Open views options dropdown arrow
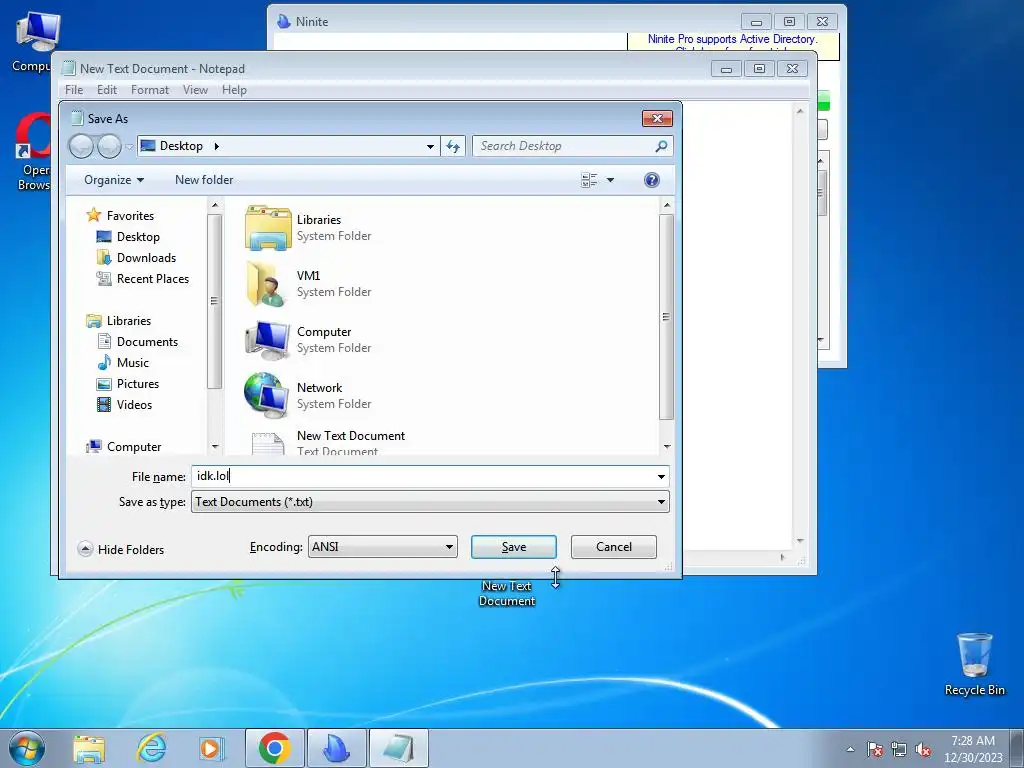This screenshot has width=1024, height=768. tap(610, 180)
